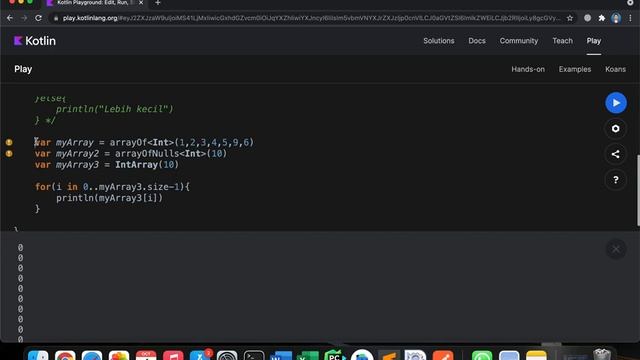This screenshot has height=360, width=640.
Task: Click warning icon beside myArray line
Action: (x=9, y=142)
